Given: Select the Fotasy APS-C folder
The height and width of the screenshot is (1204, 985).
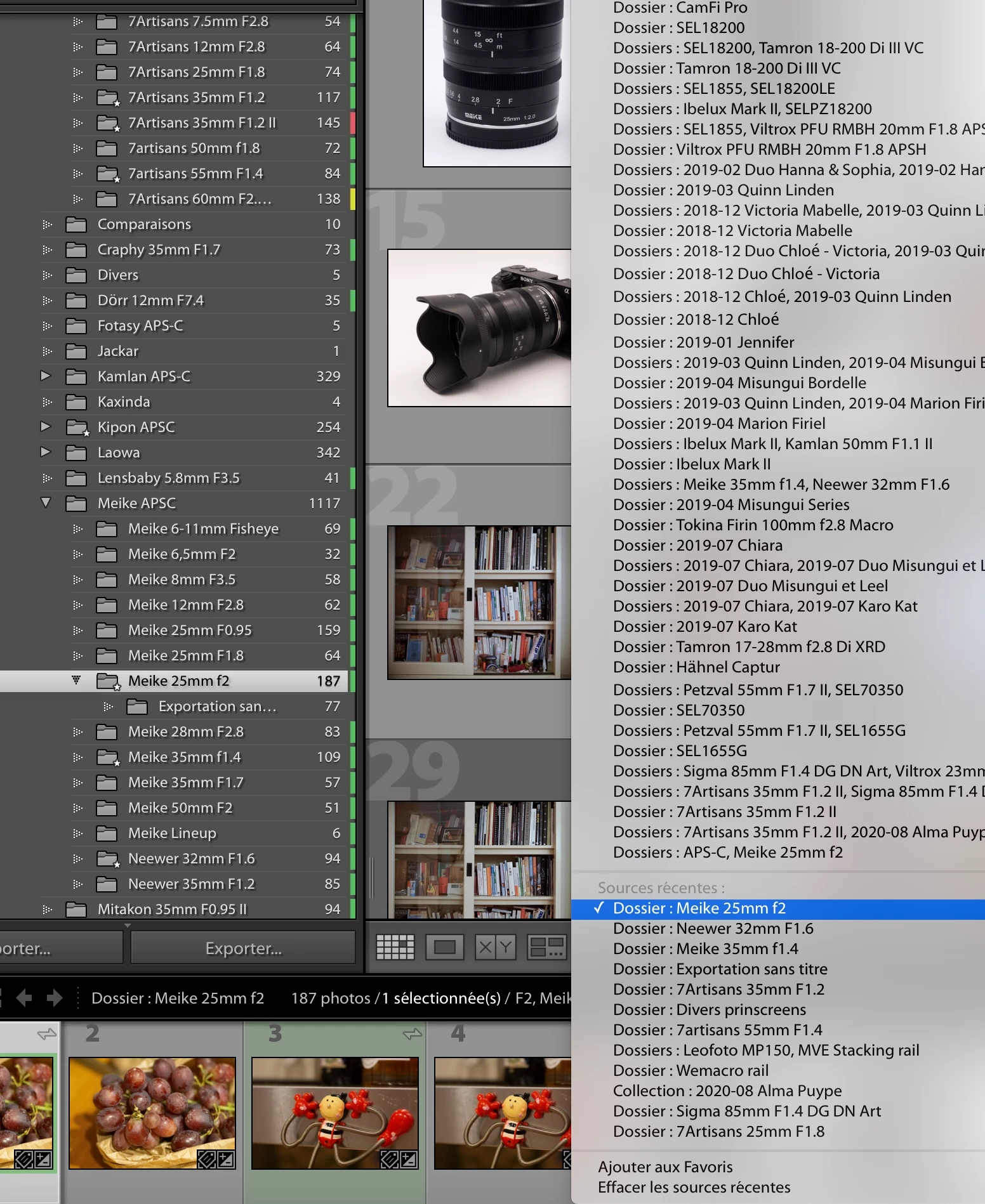Looking at the screenshot, I should click(175, 326).
